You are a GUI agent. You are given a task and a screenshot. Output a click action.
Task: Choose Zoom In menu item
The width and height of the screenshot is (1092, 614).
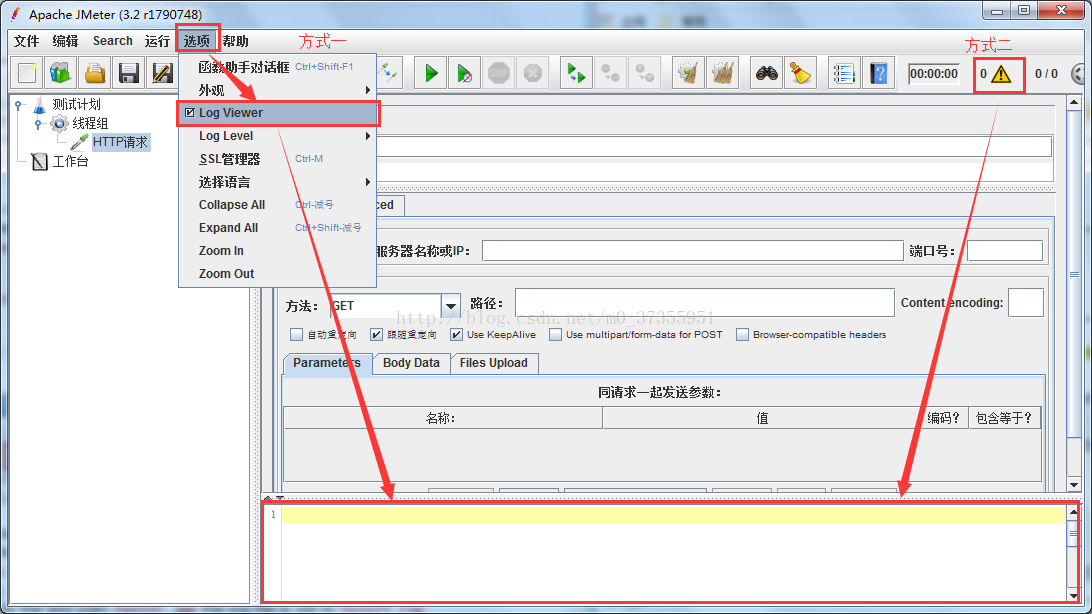278,251
